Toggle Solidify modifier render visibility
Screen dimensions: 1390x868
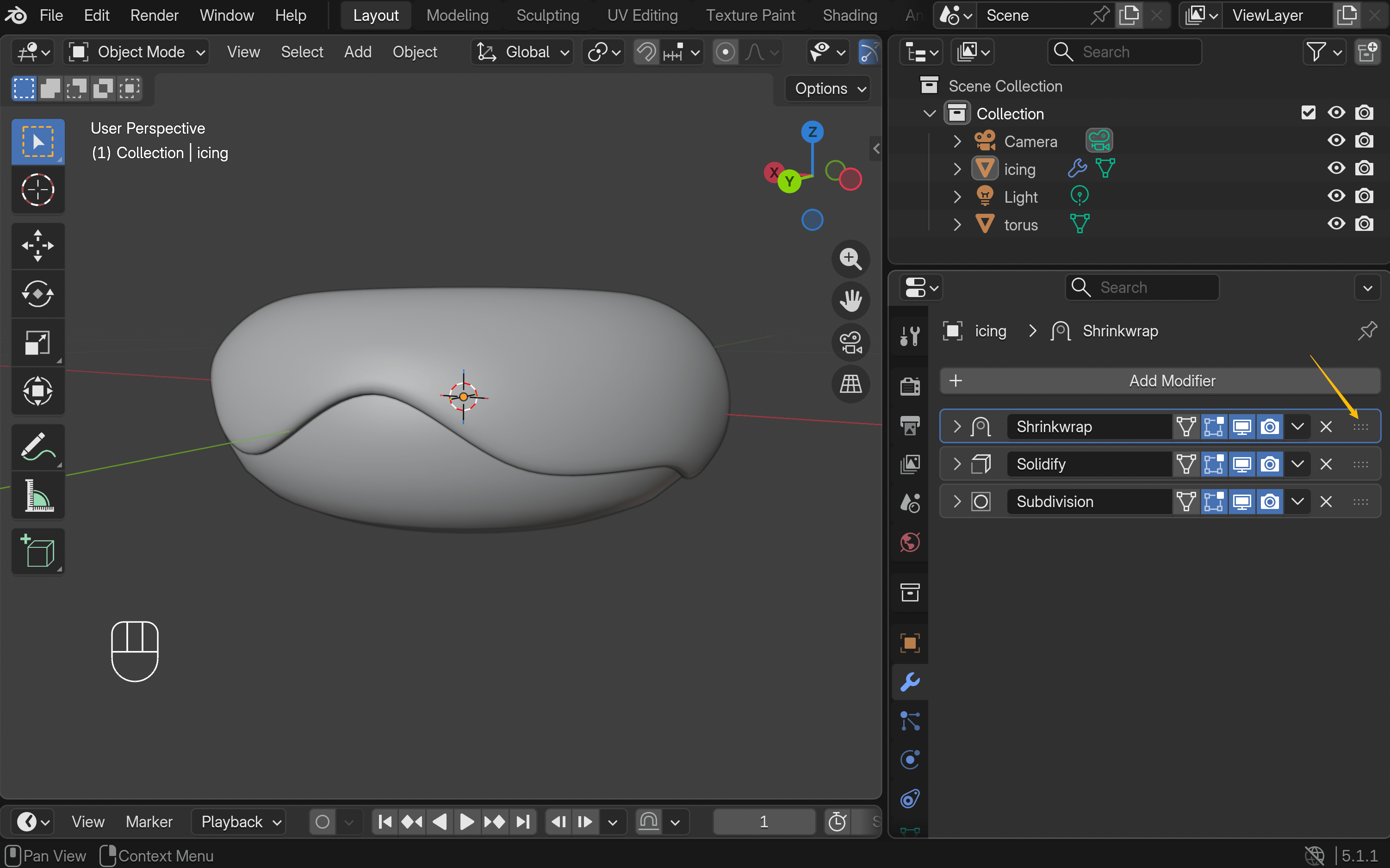(x=1269, y=464)
